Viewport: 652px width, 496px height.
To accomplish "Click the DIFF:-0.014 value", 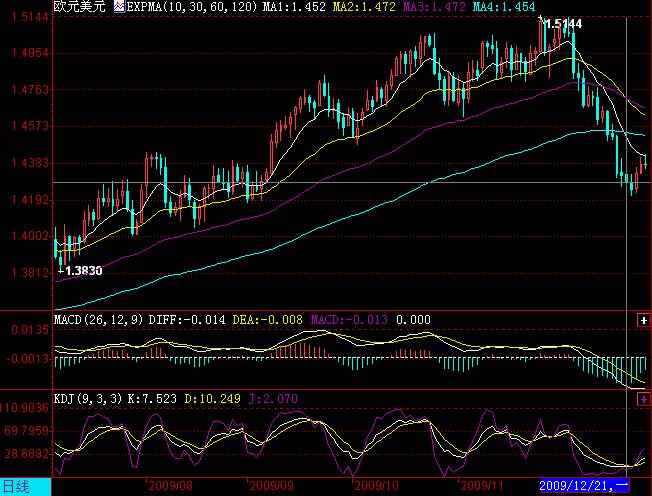I will pos(187,320).
